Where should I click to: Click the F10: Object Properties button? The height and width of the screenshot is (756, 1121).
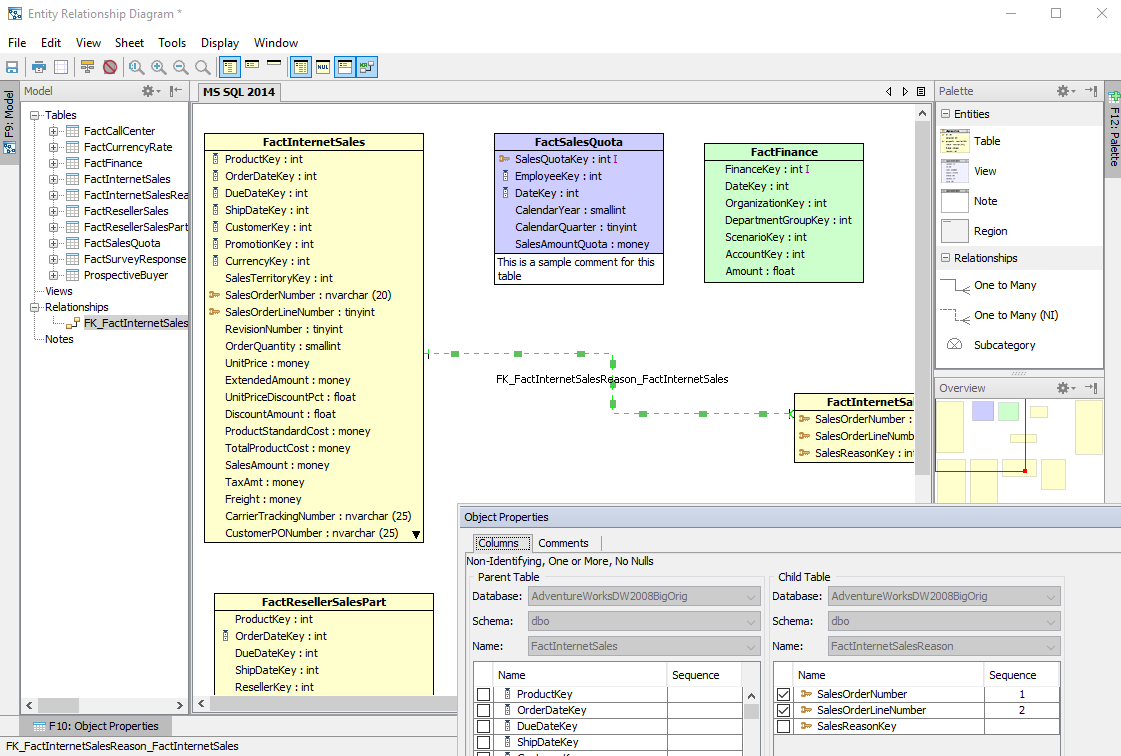[x=96, y=726]
